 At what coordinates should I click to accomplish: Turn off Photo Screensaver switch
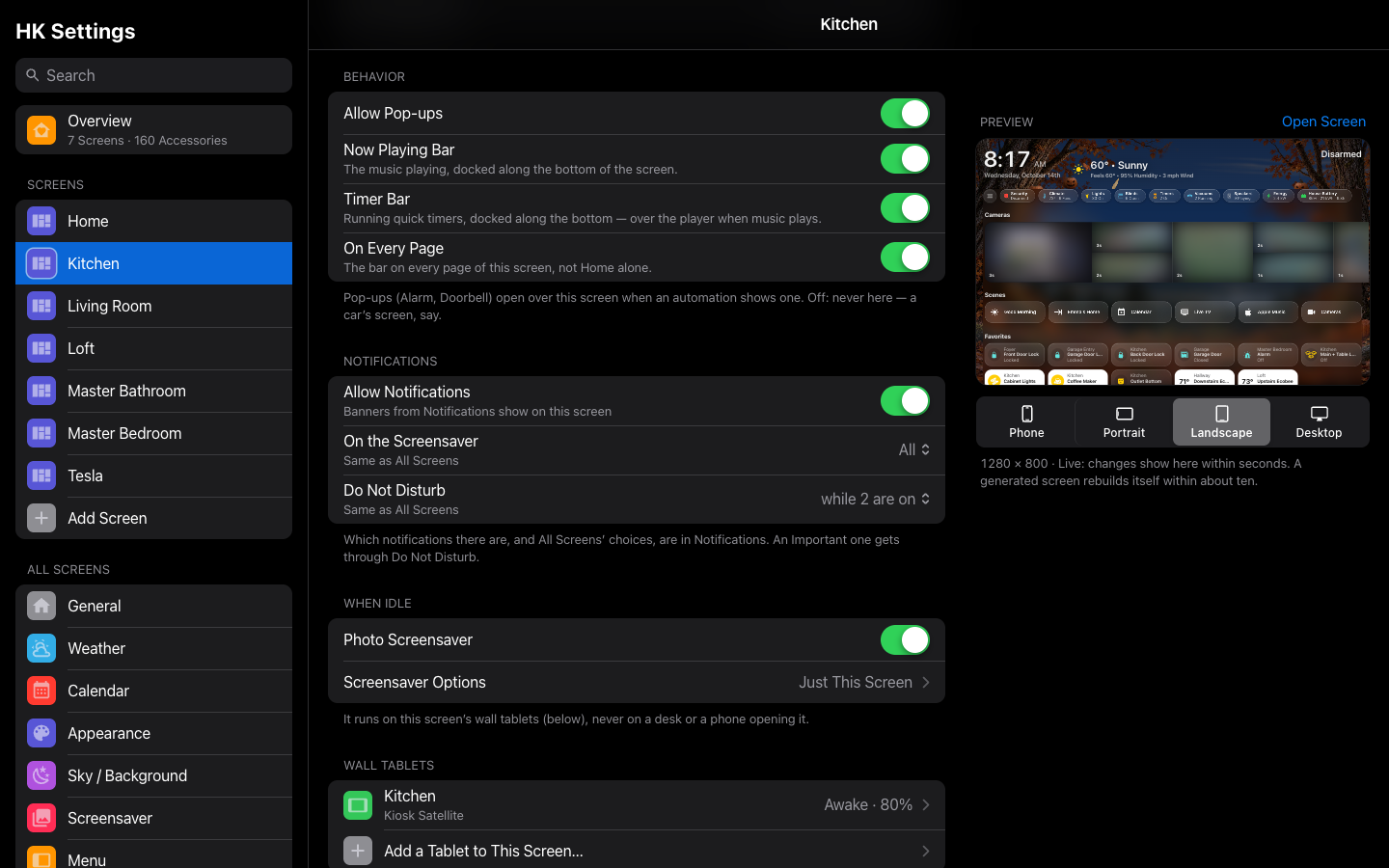click(x=905, y=639)
